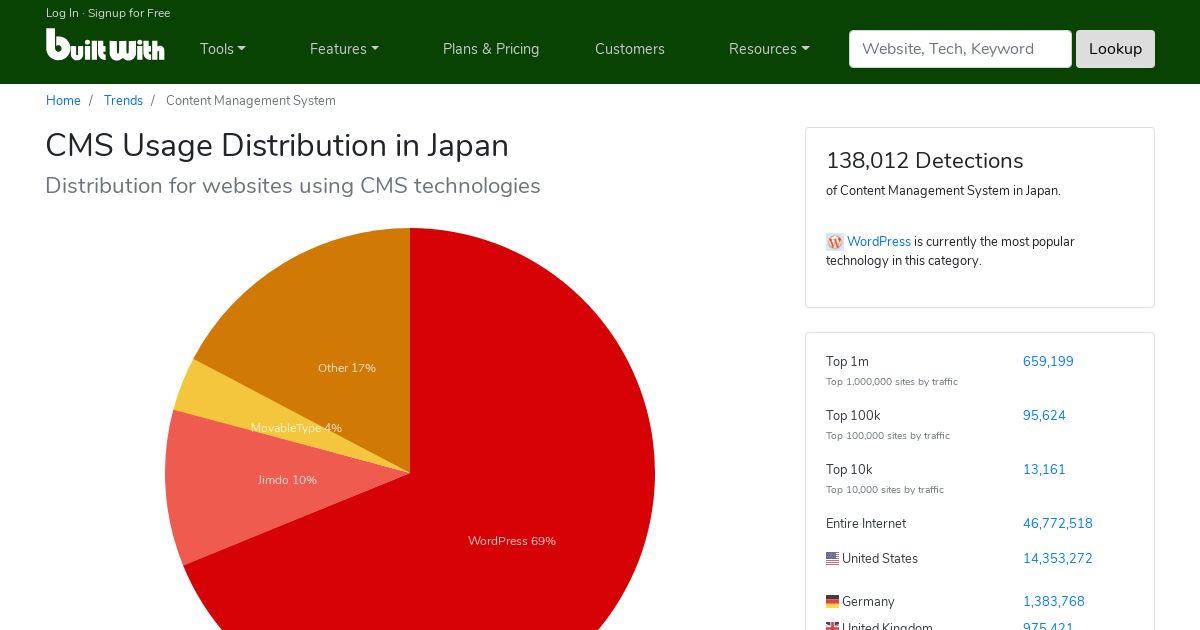The image size is (1200, 630).
Task: Open the Trends breadcrumb link
Action: (123, 101)
